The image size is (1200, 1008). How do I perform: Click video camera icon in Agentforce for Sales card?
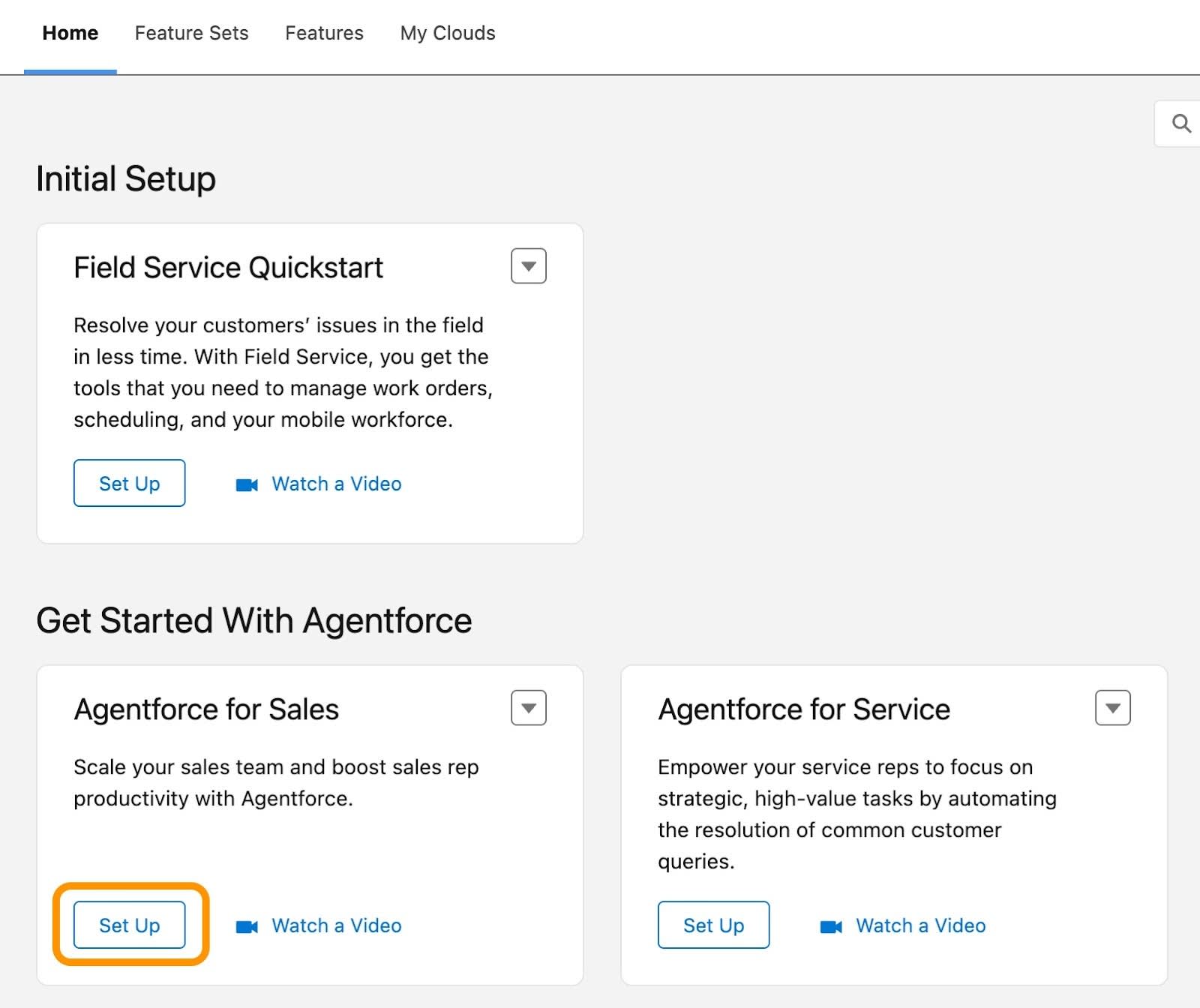(247, 926)
